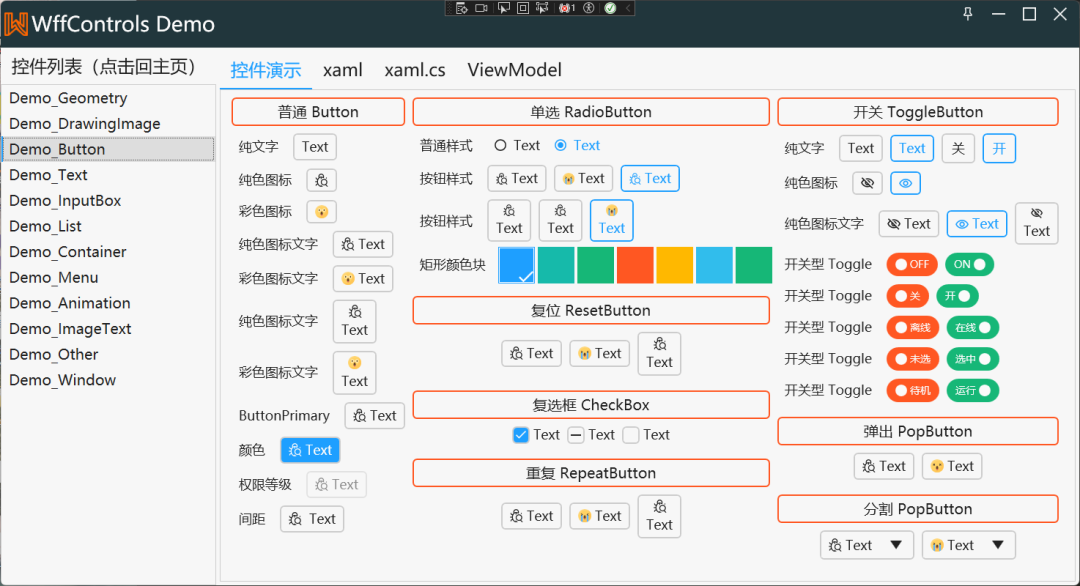Viewport: 1080px width, 586px height.
Task: Expand the emoji Text split button dropdown arrow
Action: coord(997,545)
